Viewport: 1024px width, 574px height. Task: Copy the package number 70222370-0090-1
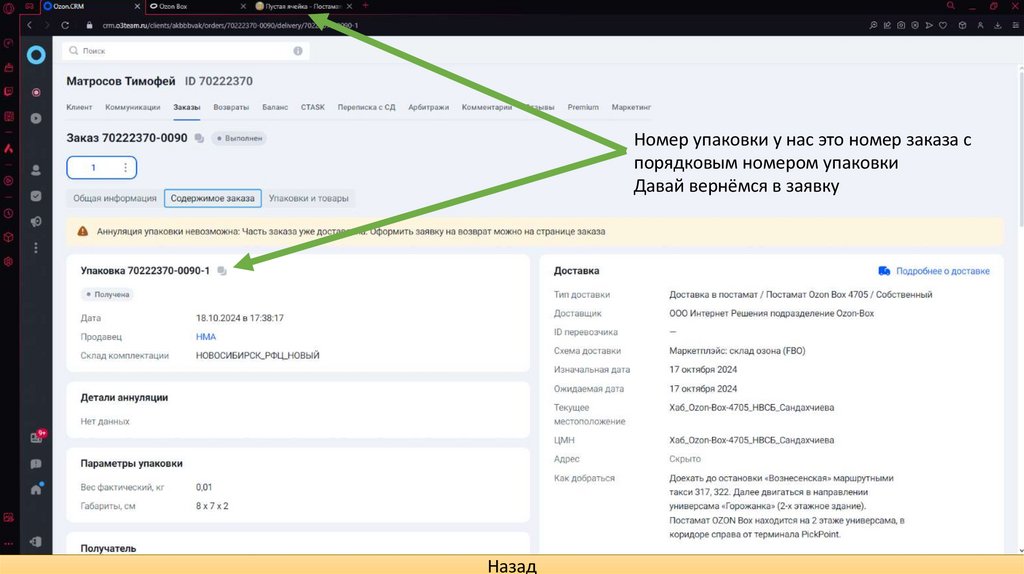(x=222, y=271)
